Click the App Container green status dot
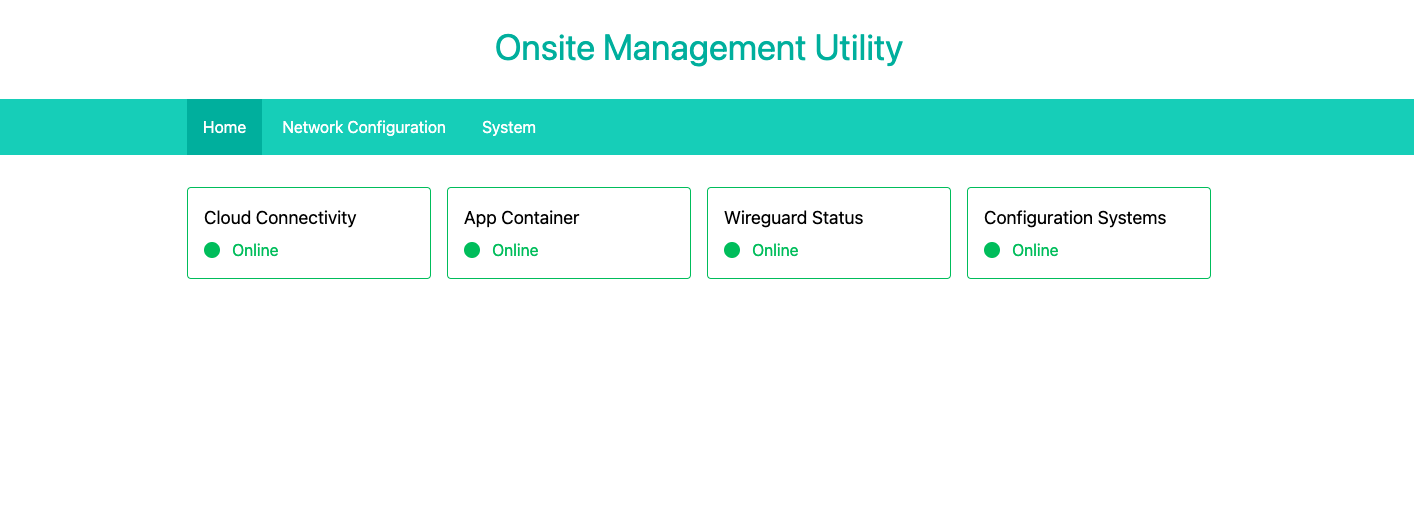The height and width of the screenshot is (522, 1414). coord(472,250)
